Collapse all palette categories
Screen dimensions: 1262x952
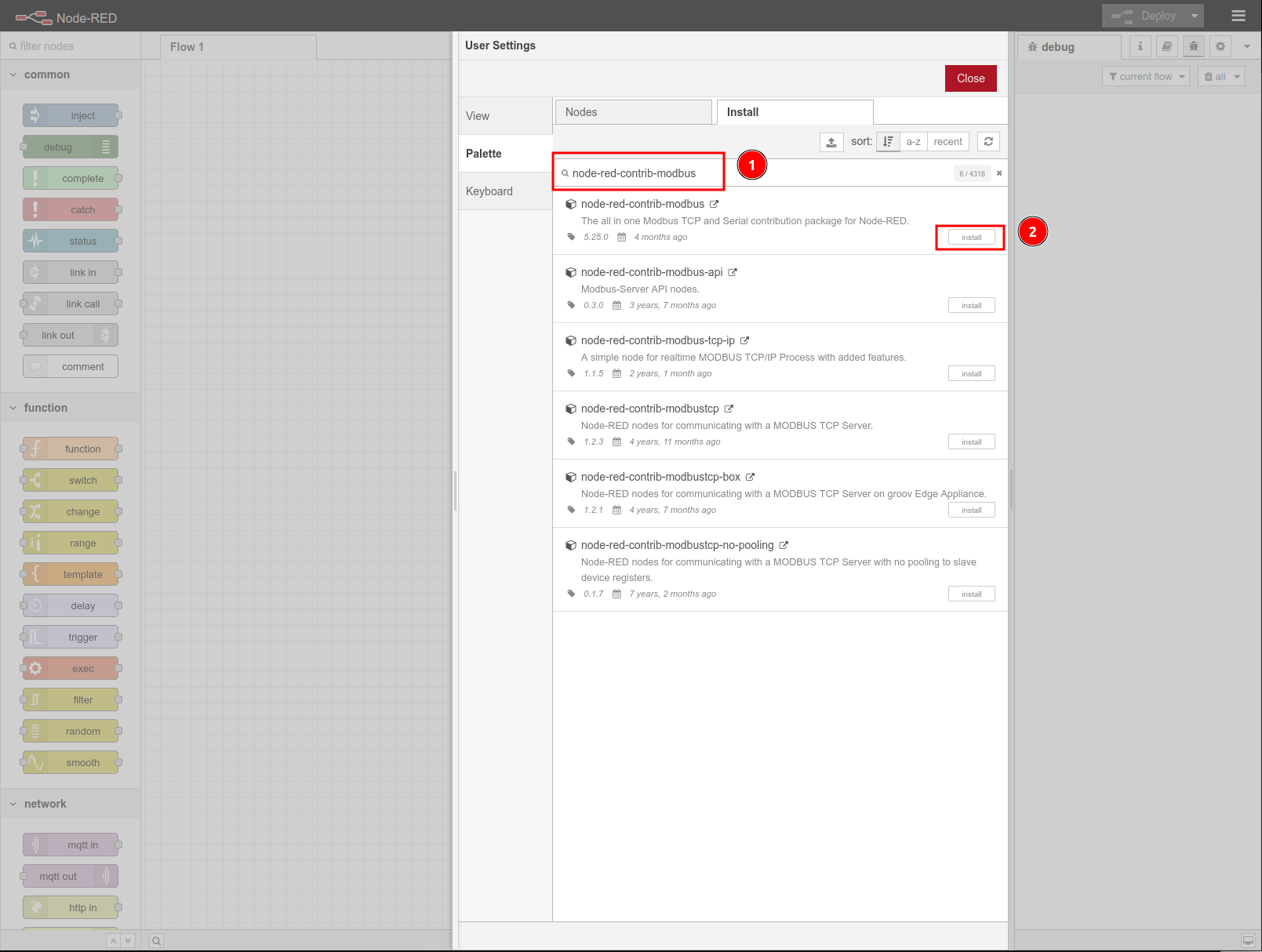pyautogui.click(x=114, y=940)
